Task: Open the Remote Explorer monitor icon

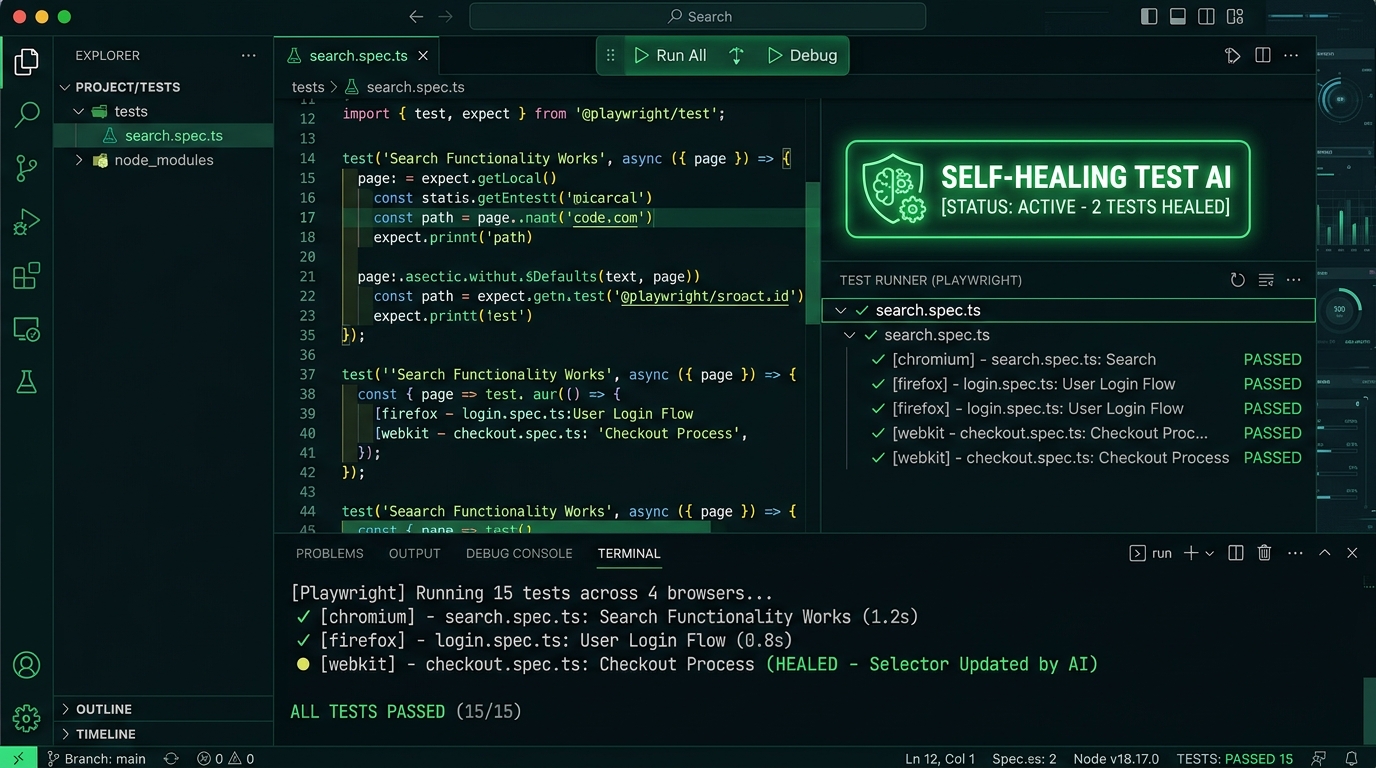Action: point(27,328)
